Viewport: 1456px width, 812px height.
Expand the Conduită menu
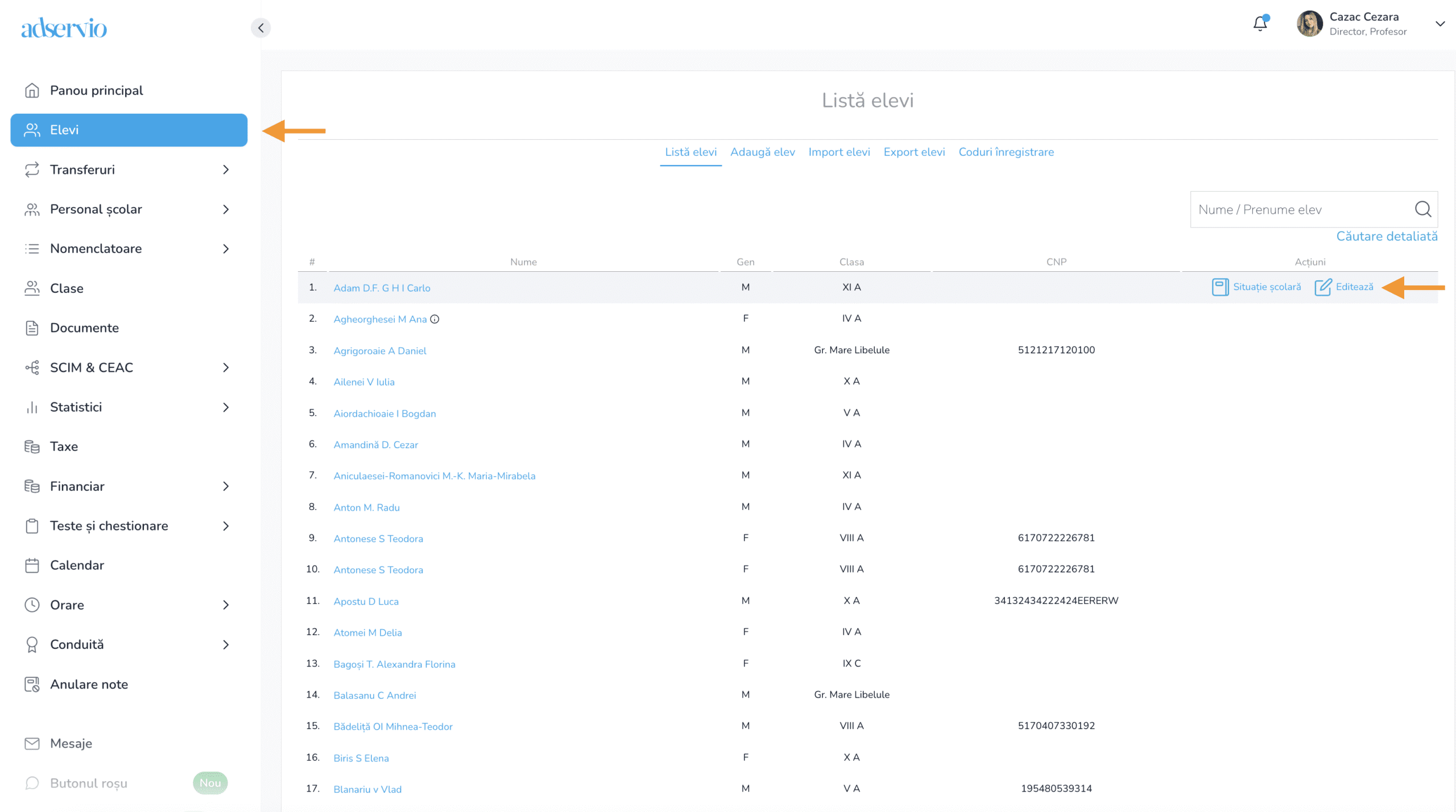(x=226, y=644)
